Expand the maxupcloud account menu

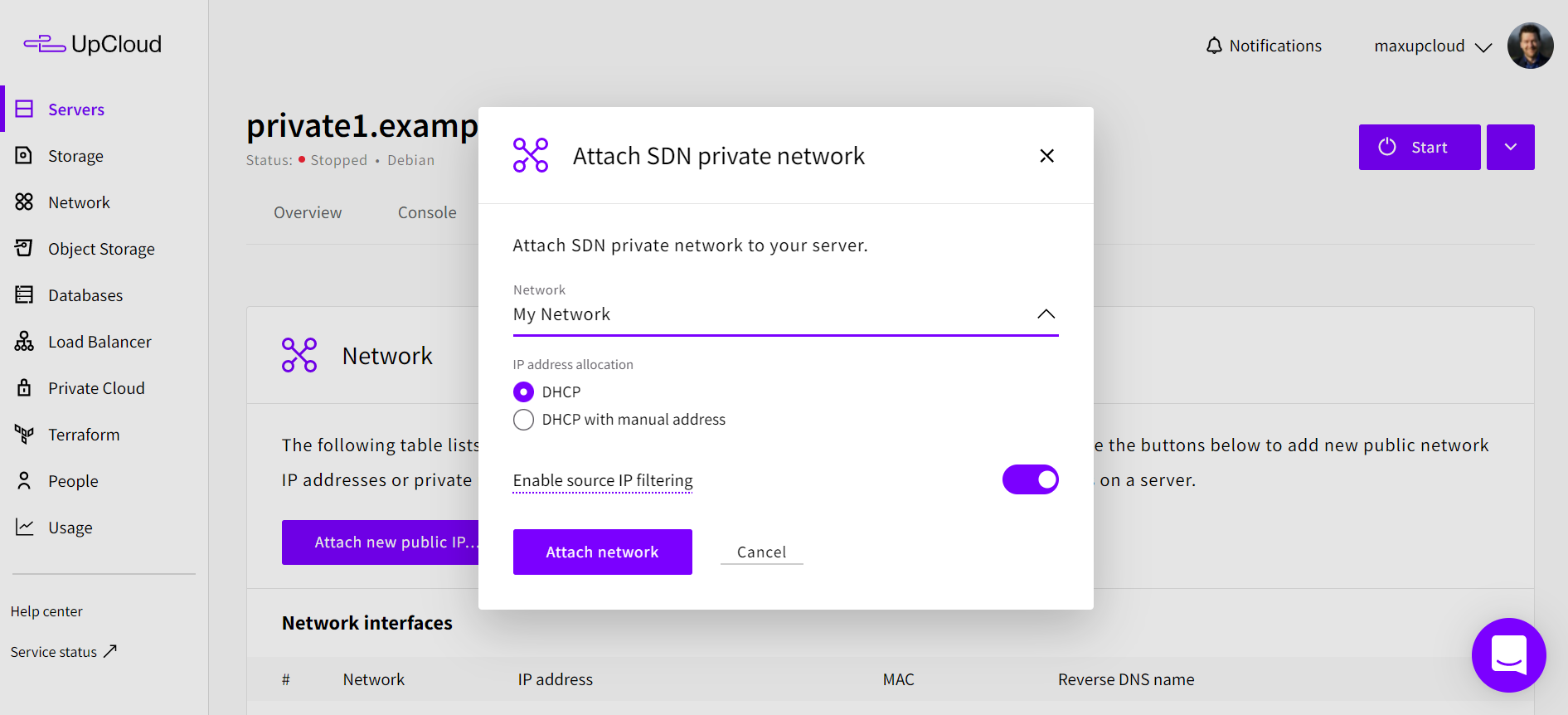click(x=1433, y=46)
